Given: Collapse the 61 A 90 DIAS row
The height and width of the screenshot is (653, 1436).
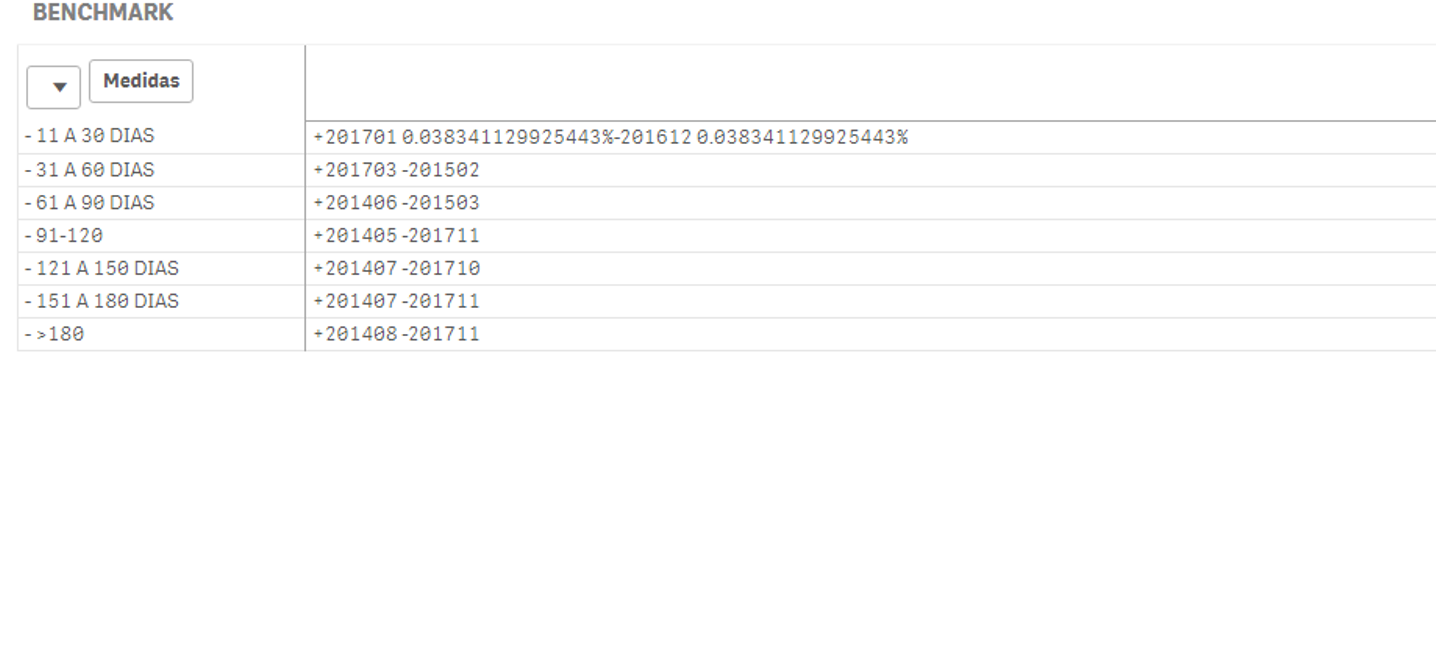Looking at the screenshot, I should coord(29,203).
